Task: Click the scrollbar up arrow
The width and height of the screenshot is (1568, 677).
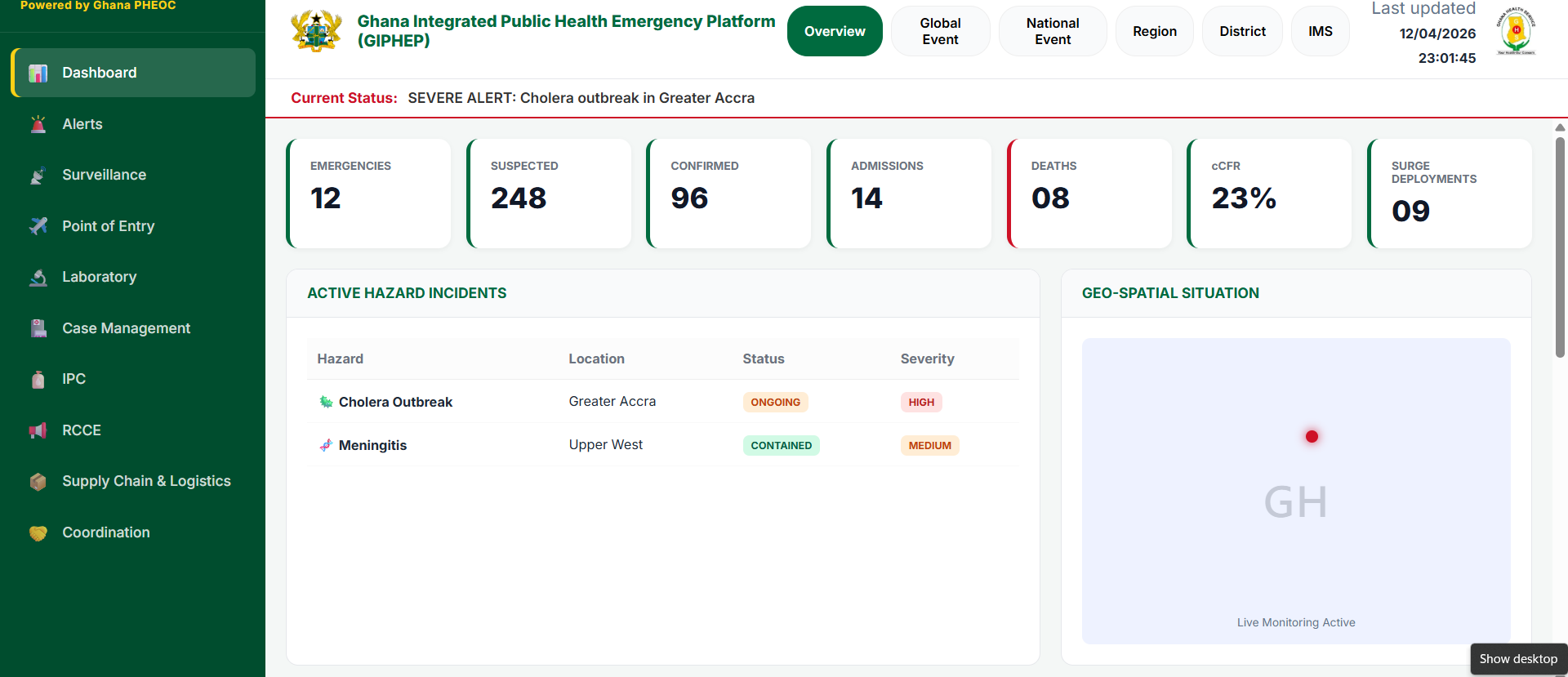Action: coord(1560,127)
